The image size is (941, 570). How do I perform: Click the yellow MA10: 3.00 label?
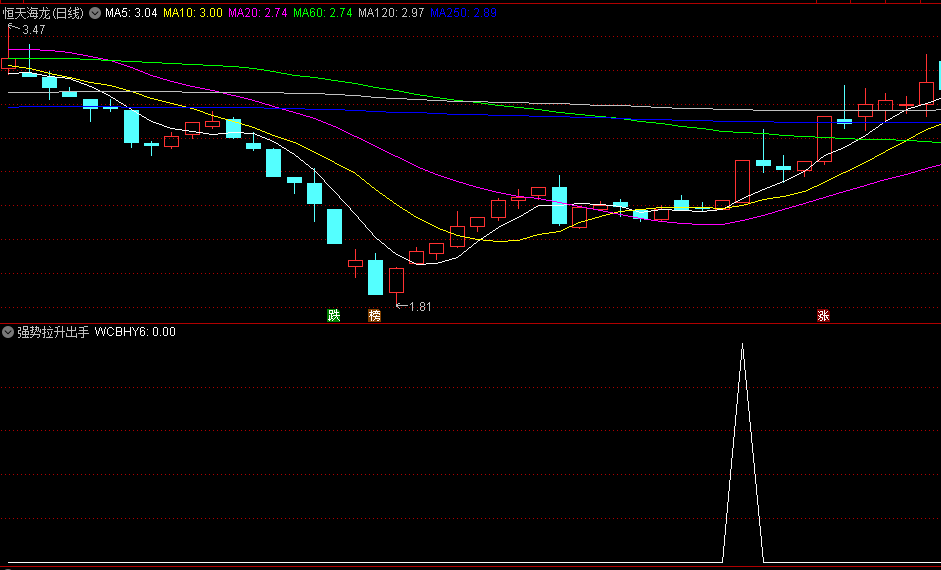pos(193,13)
